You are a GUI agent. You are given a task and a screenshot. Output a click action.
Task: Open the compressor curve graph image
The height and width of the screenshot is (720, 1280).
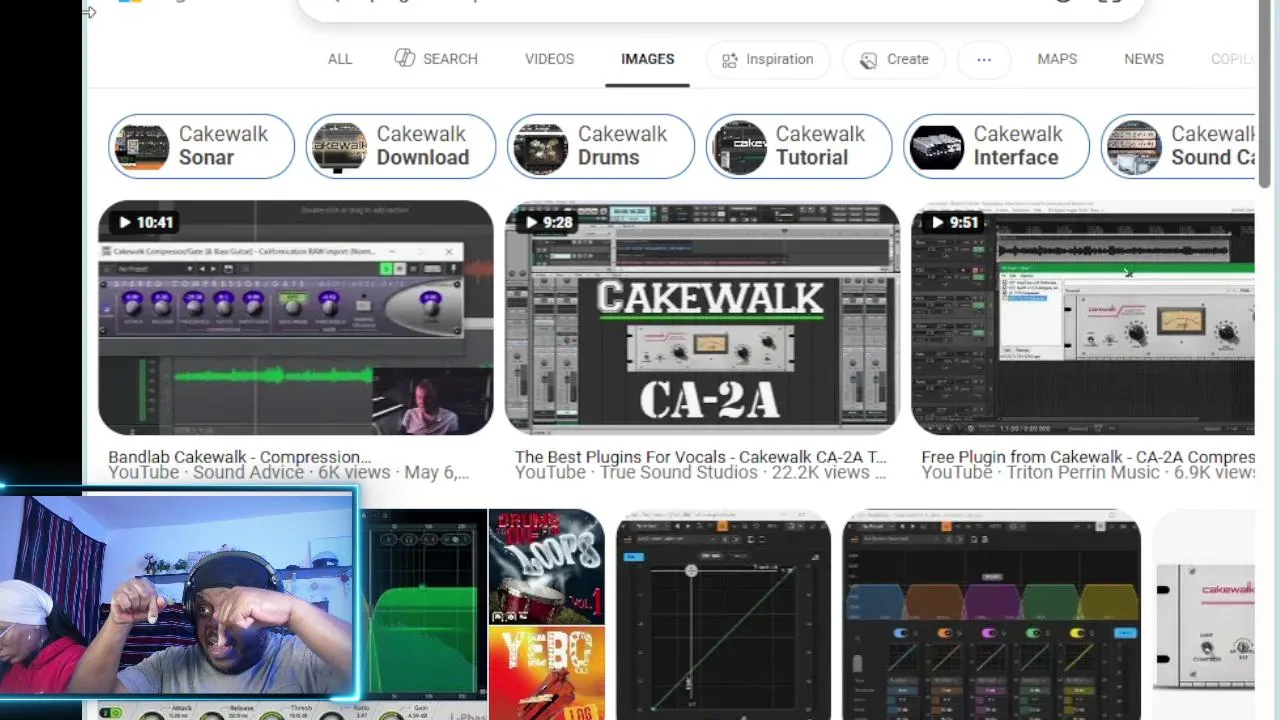tap(723, 615)
